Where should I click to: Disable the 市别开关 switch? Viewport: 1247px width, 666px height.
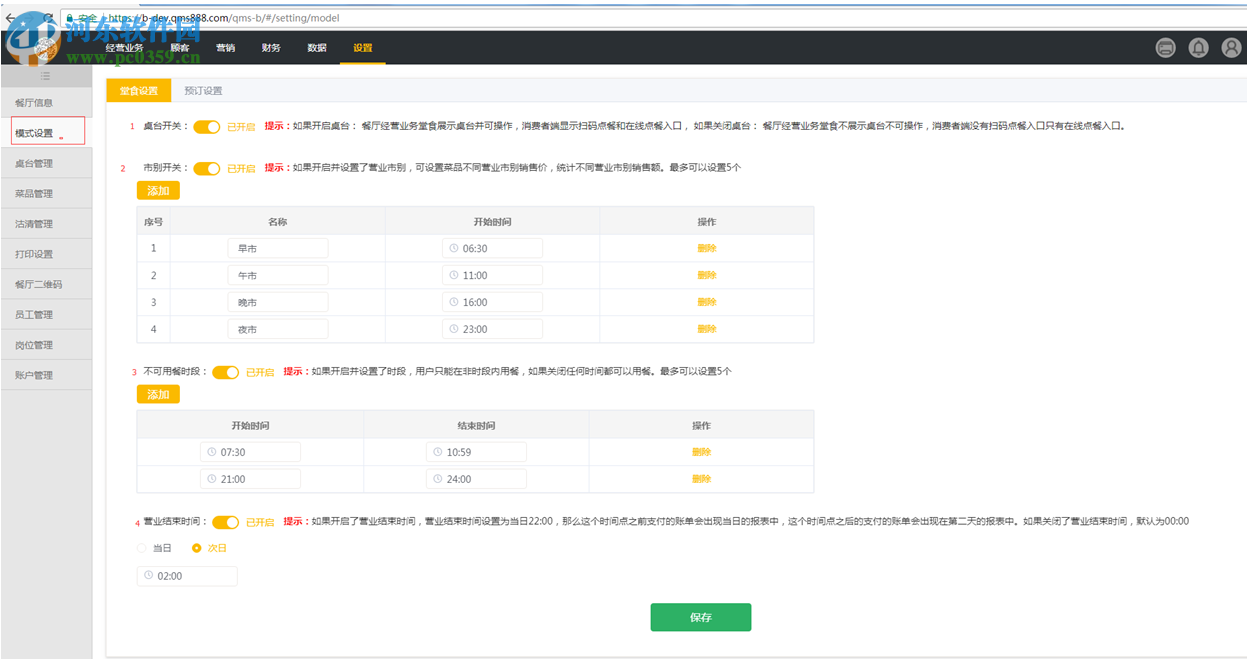pyautogui.click(x=206, y=168)
